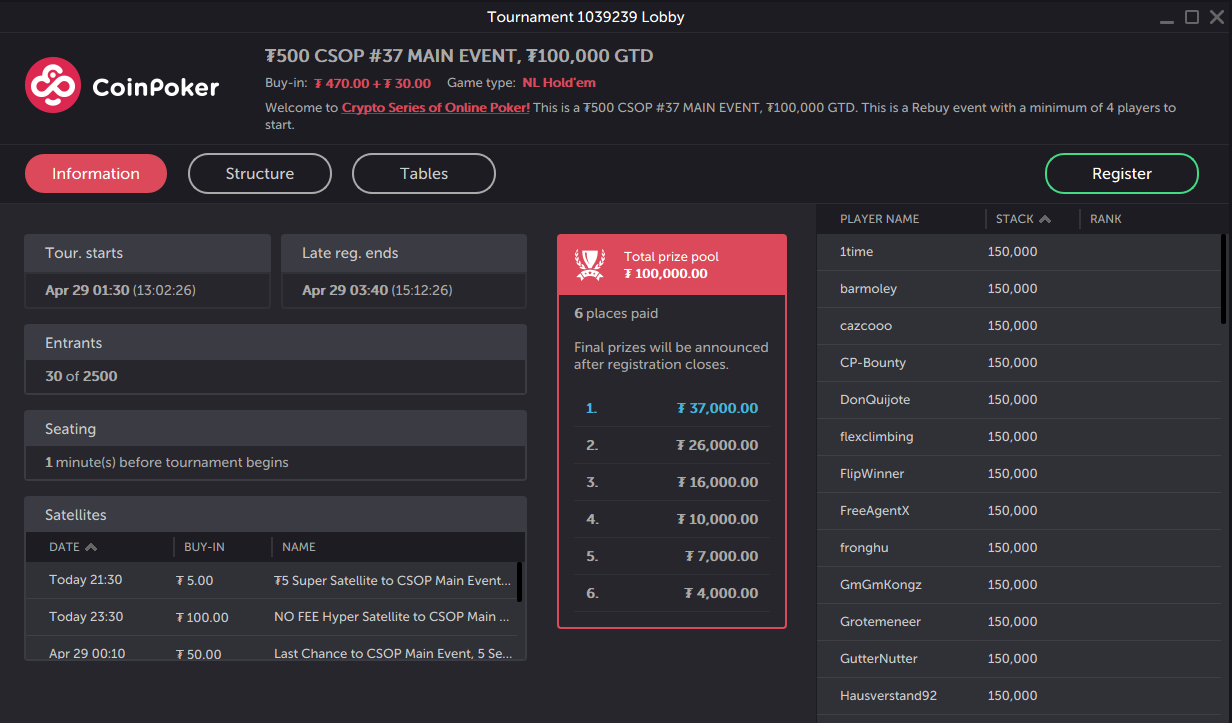Switch to the Structure tab
The image size is (1232, 723).
(x=259, y=173)
